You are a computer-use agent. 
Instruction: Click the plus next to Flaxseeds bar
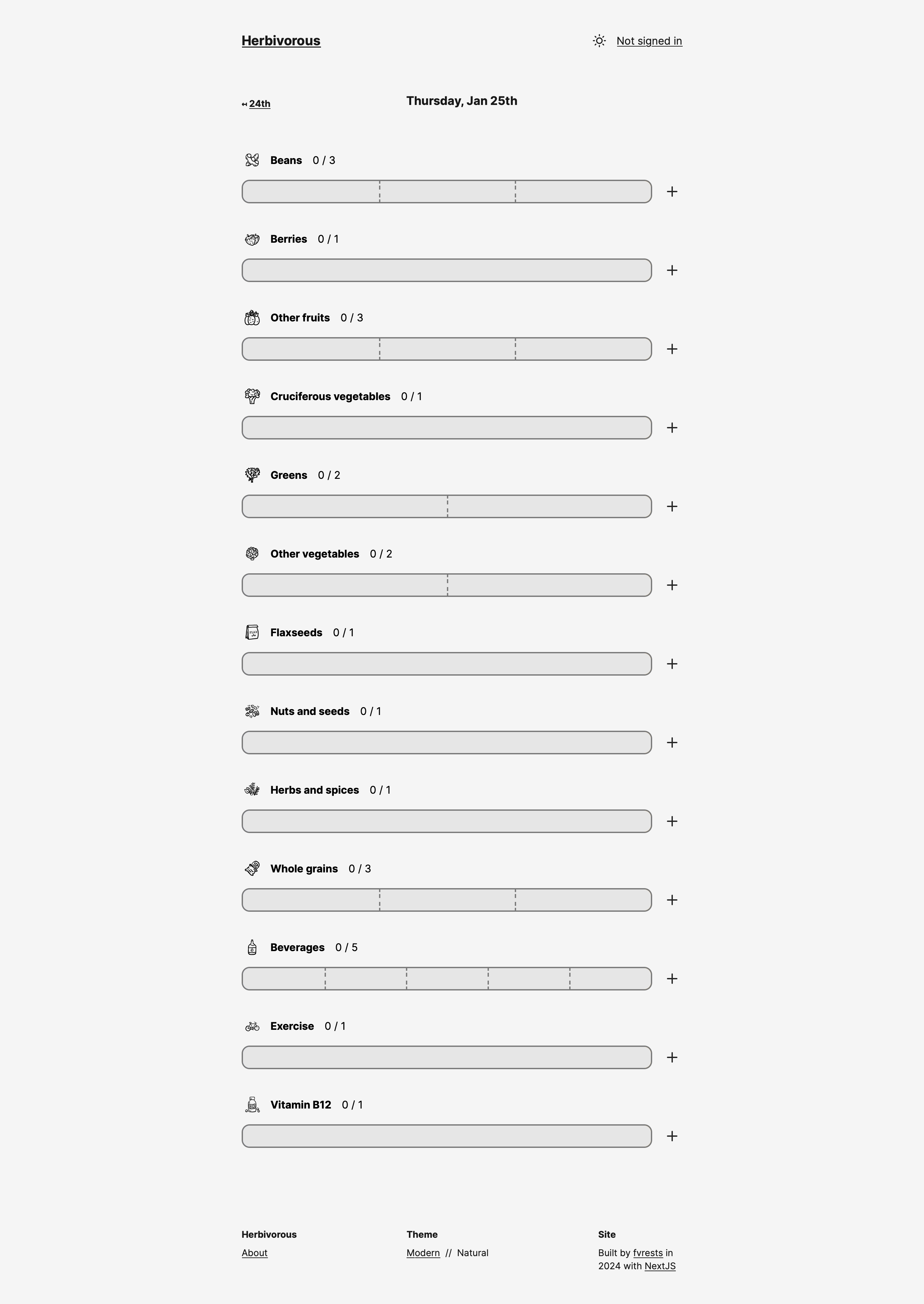tap(672, 664)
